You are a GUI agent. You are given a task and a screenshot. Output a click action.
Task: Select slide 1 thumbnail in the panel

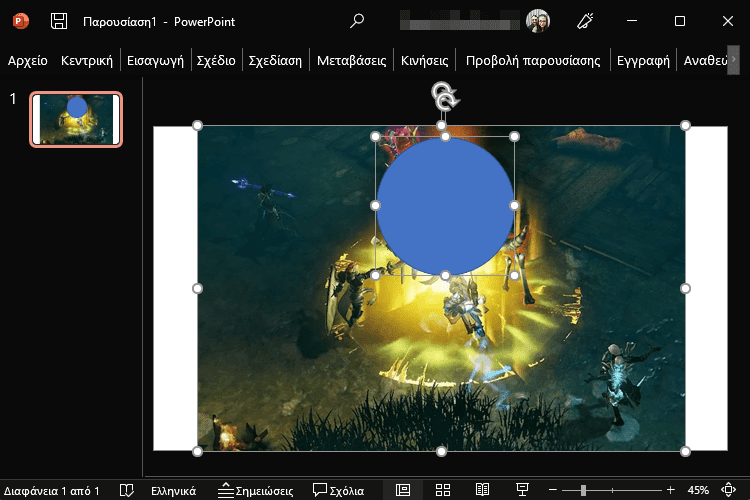click(x=76, y=119)
